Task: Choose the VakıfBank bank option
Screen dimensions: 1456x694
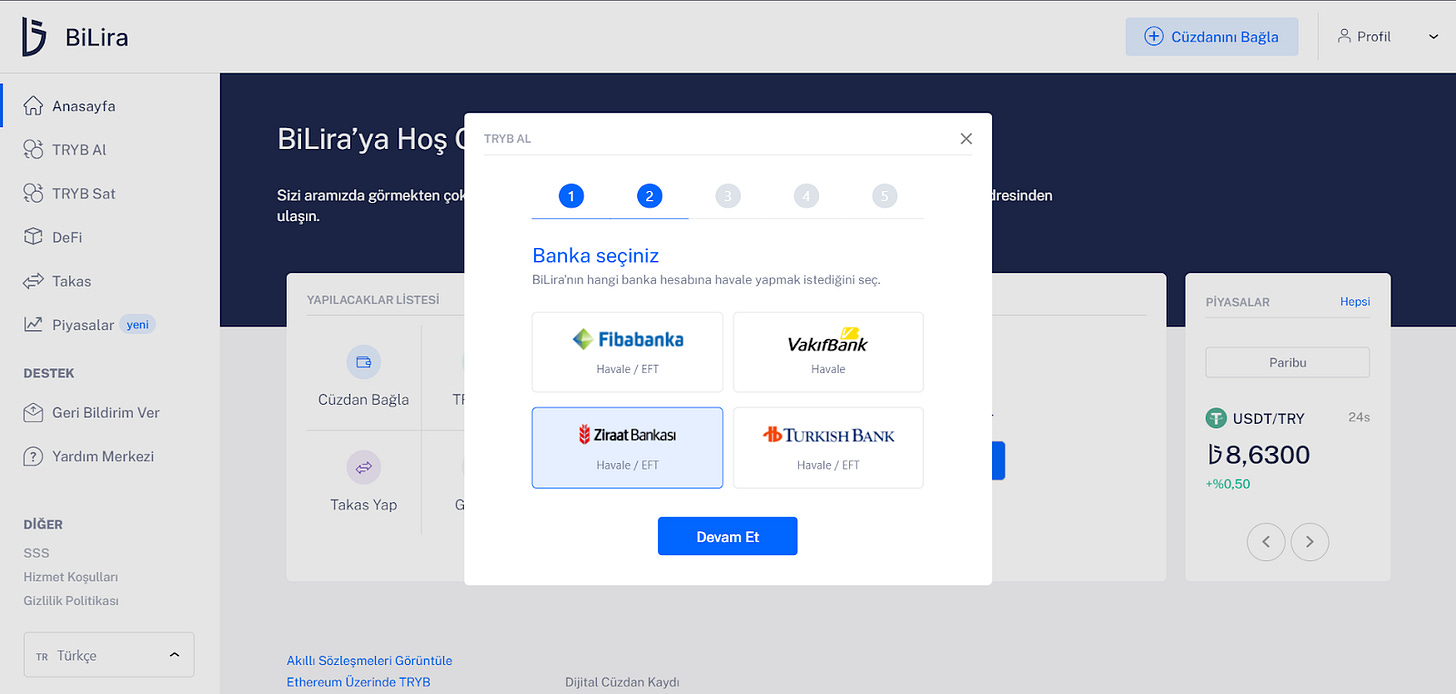Action: (828, 352)
